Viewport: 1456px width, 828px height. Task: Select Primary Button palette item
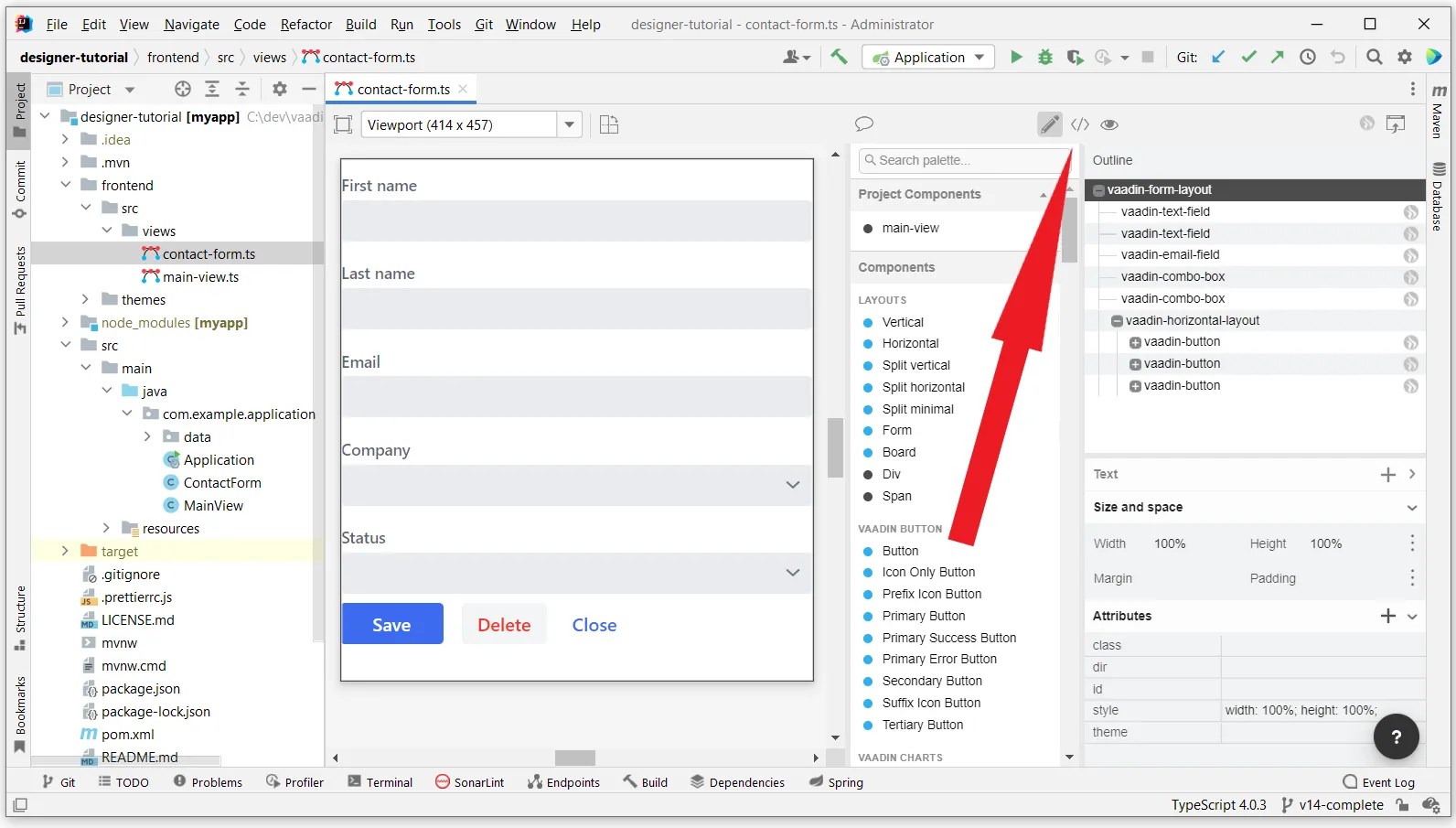pyautogui.click(x=923, y=616)
